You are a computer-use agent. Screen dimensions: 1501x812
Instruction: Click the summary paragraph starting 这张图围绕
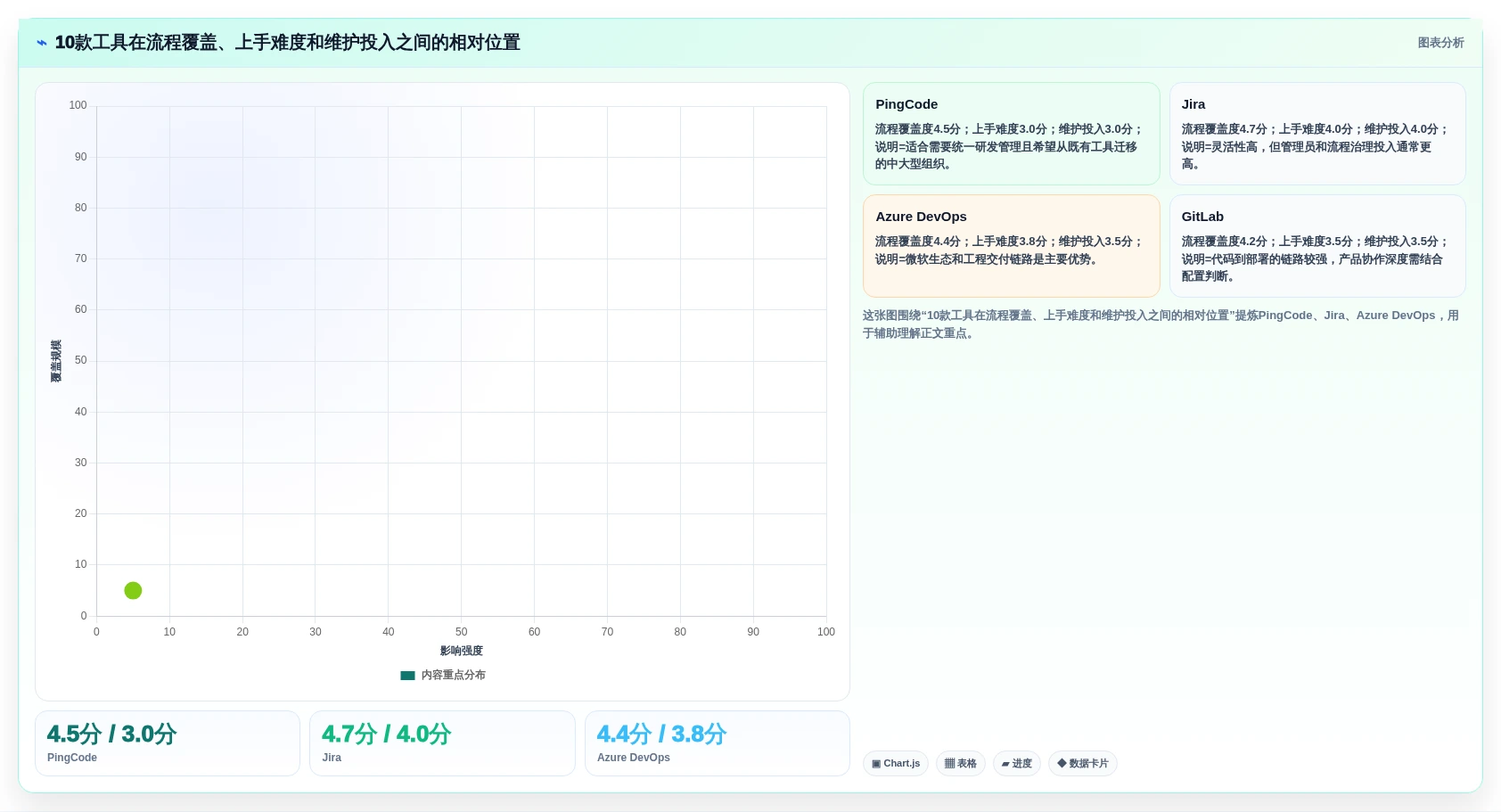pyautogui.click(x=1161, y=324)
